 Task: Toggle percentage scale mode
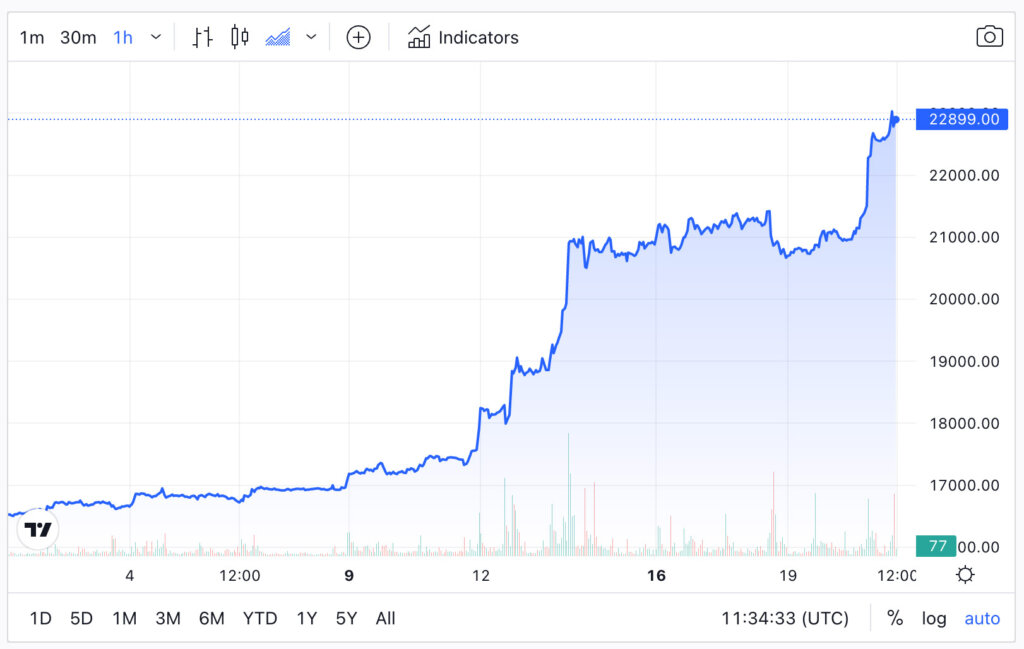click(x=896, y=618)
